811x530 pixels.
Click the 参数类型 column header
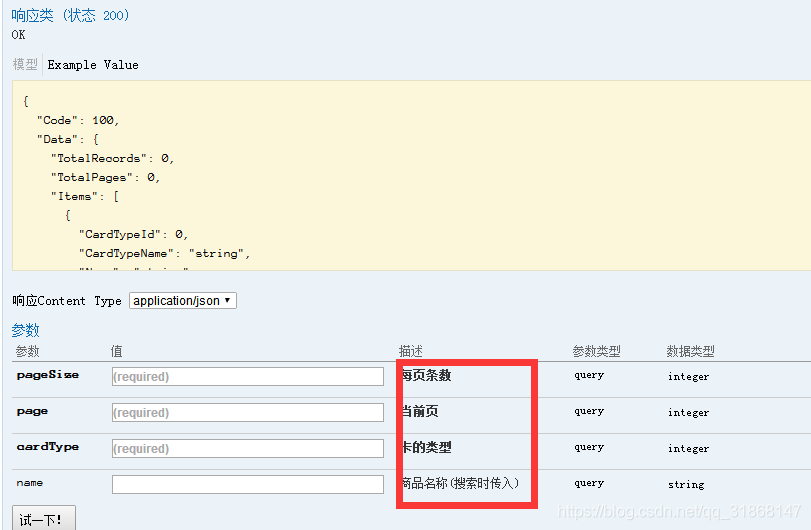click(596, 352)
